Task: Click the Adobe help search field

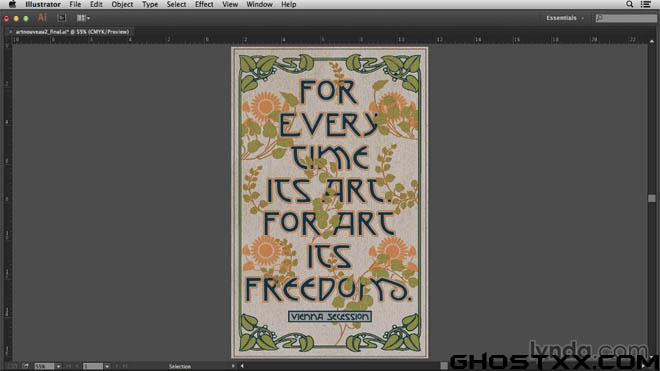Action: tap(626, 18)
